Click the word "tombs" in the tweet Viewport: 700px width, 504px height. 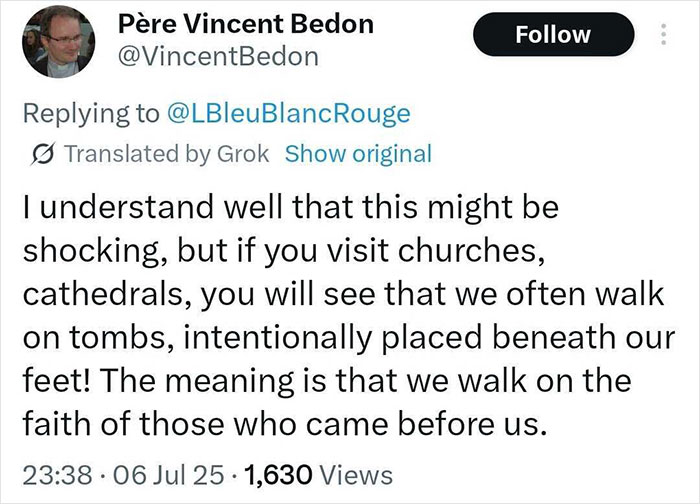tap(116, 338)
